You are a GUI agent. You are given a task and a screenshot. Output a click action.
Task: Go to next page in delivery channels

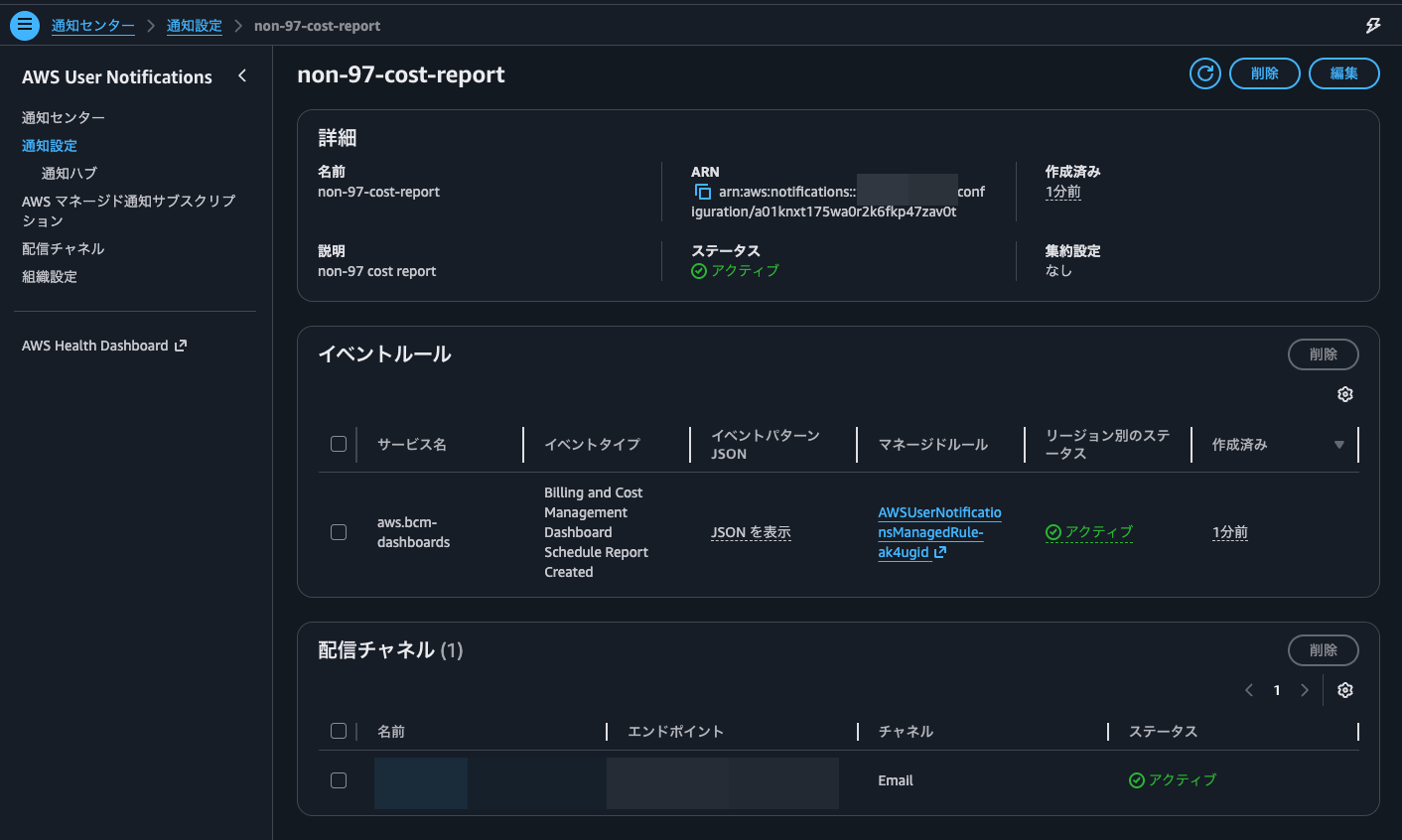(x=1305, y=690)
